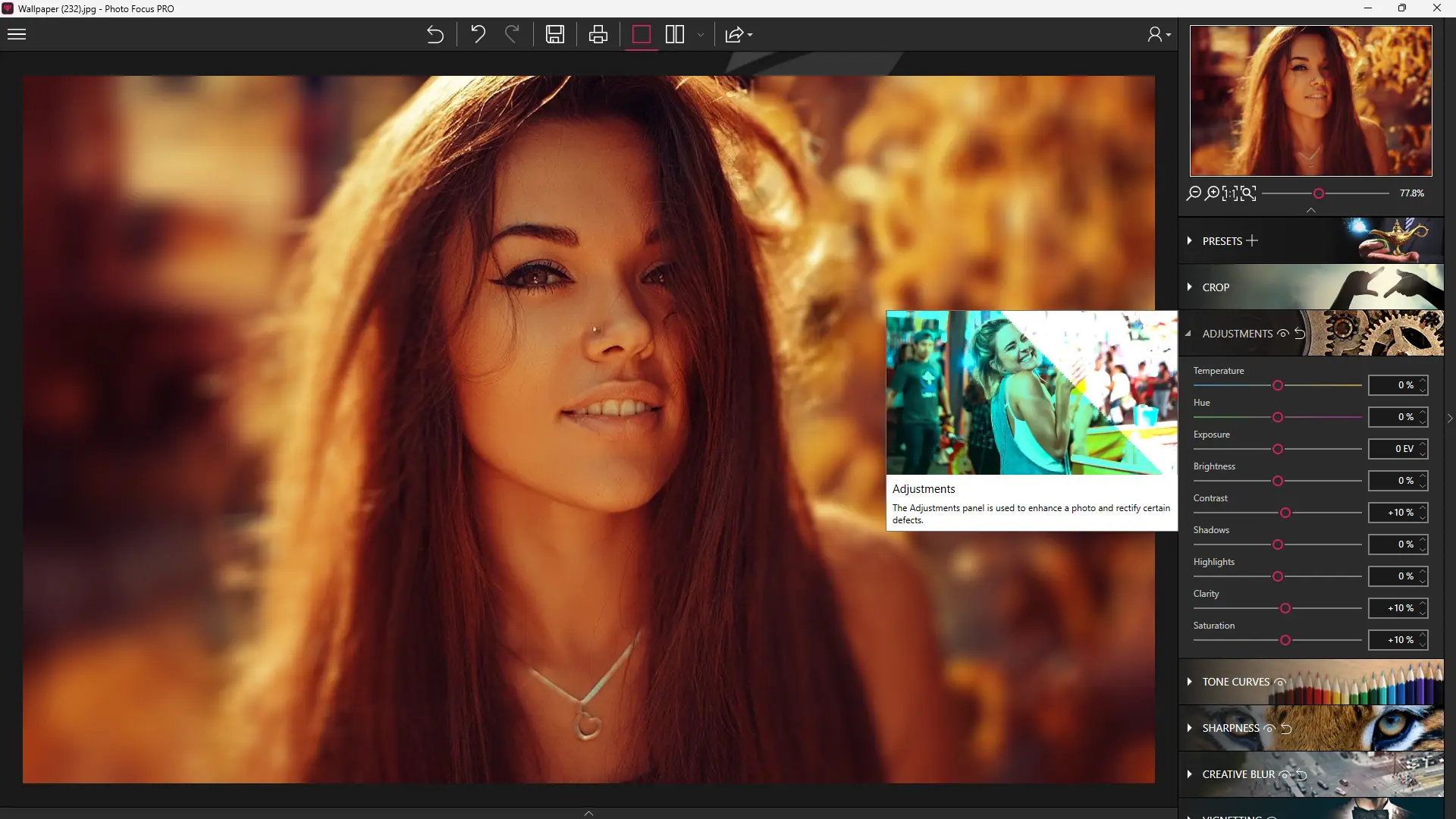Click the Print icon

[598, 35]
